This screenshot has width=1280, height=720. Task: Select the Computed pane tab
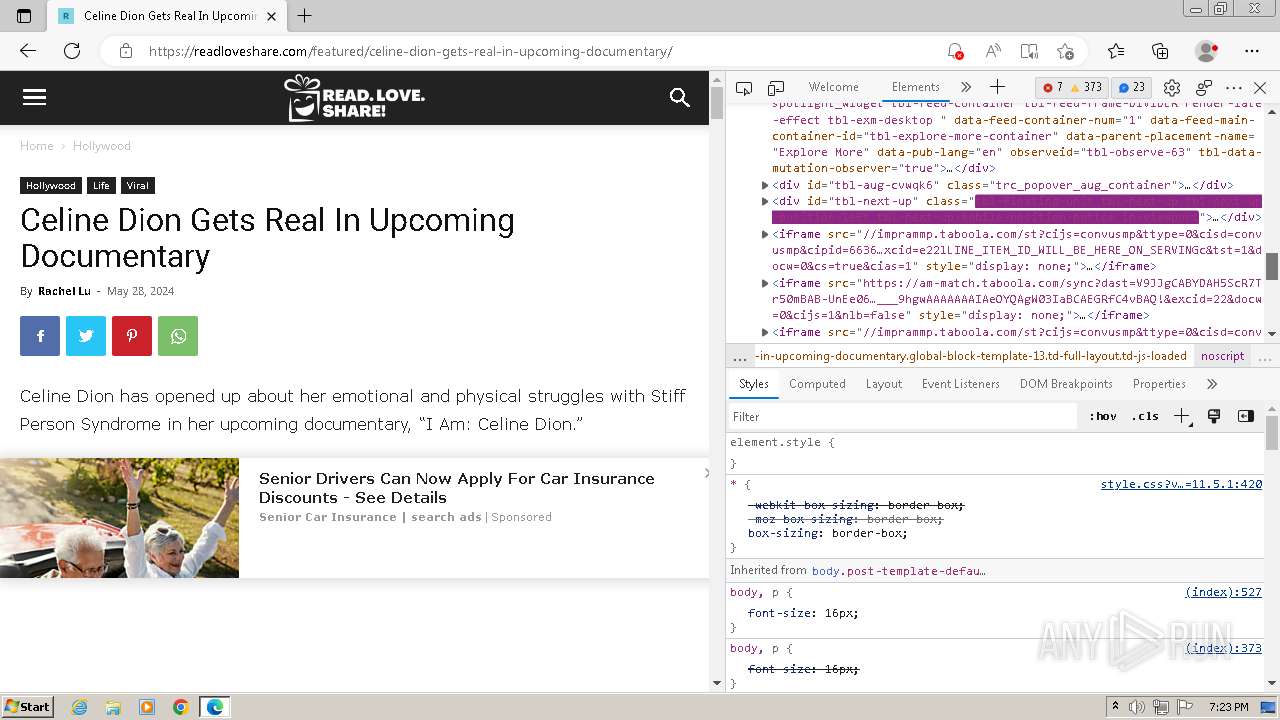point(817,384)
